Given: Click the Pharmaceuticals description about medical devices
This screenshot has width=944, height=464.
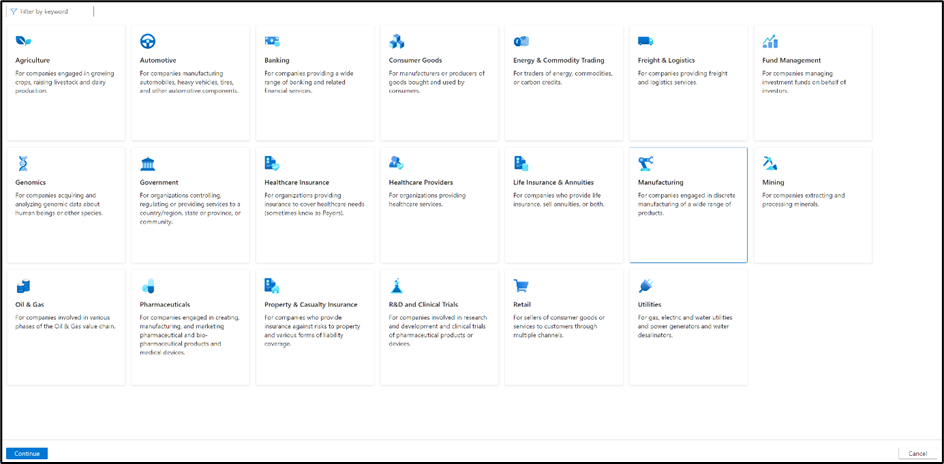Looking at the screenshot, I should tap(190, 335).
